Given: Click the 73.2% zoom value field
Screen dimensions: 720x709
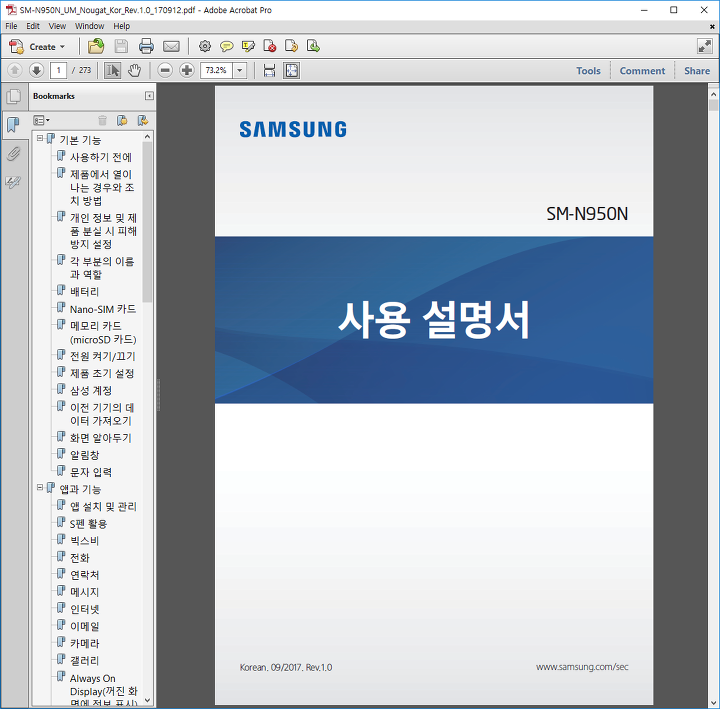Looking at the screenshot, I should click(216, 70).
